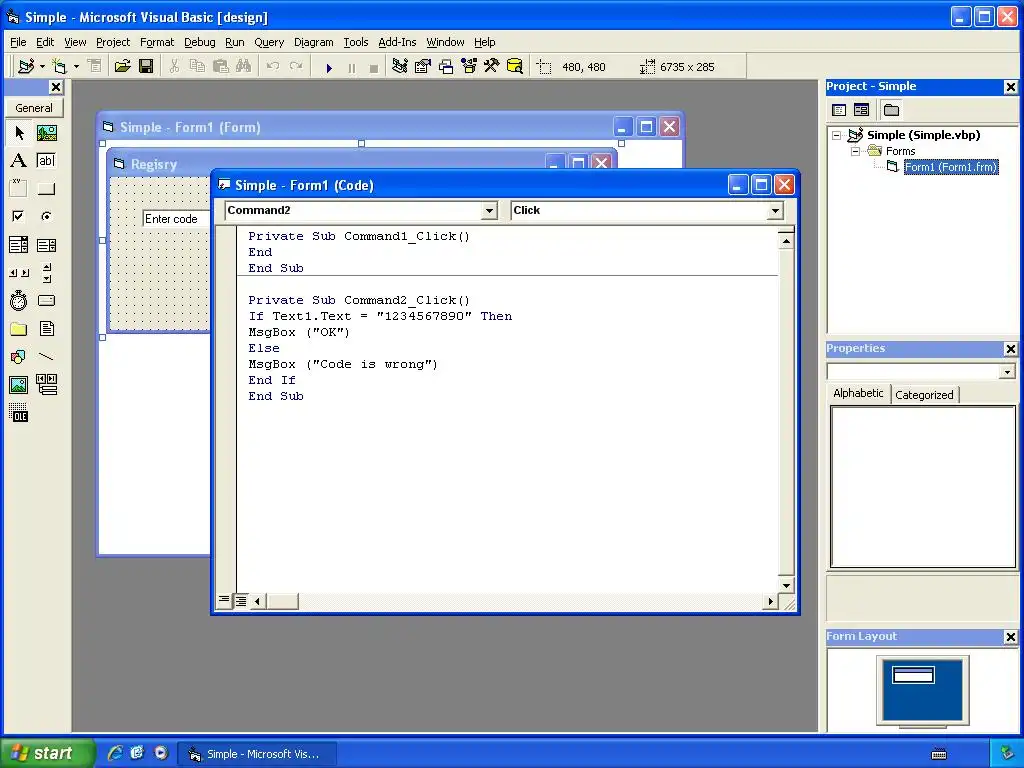Image resolution: width=1024 pixels, height=768 pixels.
Task: Click the Find binoculars icon
Action: click(243, 66)
